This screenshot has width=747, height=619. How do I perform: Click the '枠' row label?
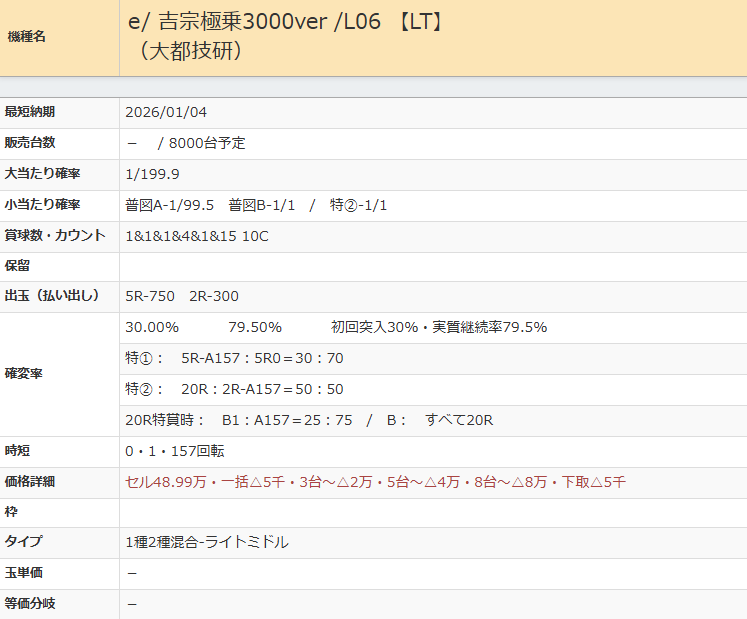pos(11,512)
